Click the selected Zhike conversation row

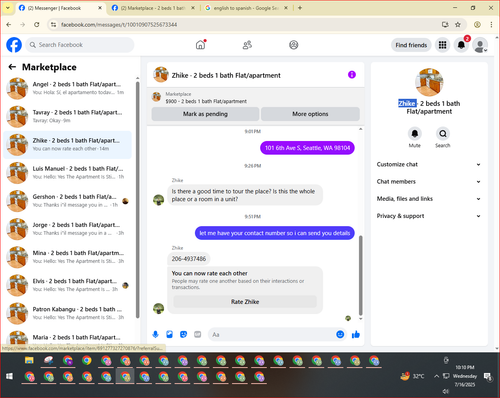(x=68, y=145)
